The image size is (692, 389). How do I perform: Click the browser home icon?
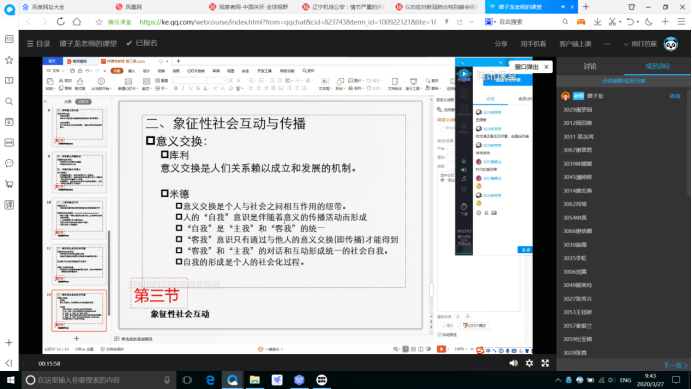pos(77,22)
